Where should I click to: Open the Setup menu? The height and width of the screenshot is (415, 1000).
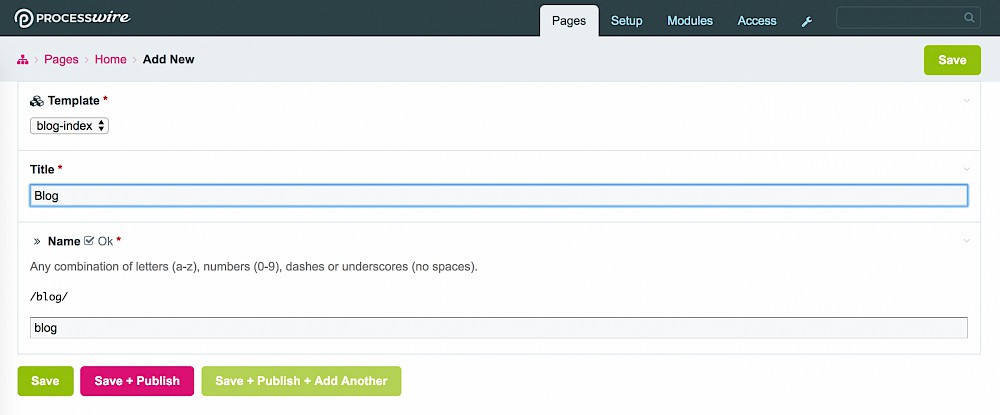(x=627, y=21)
